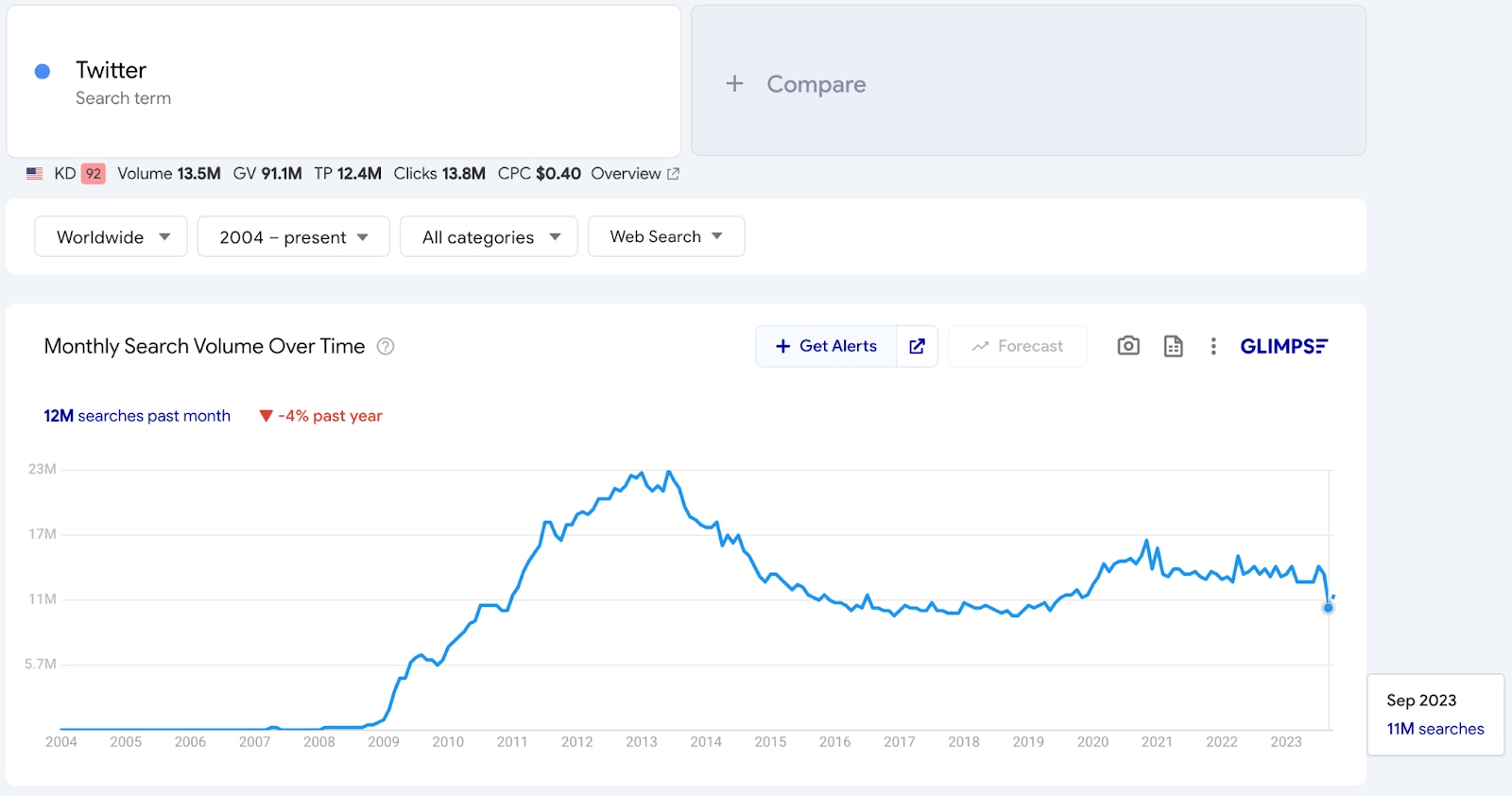The image size is (1512, 796).
Task: Export data with the CSV document icon
Action: coord(1174,346)
